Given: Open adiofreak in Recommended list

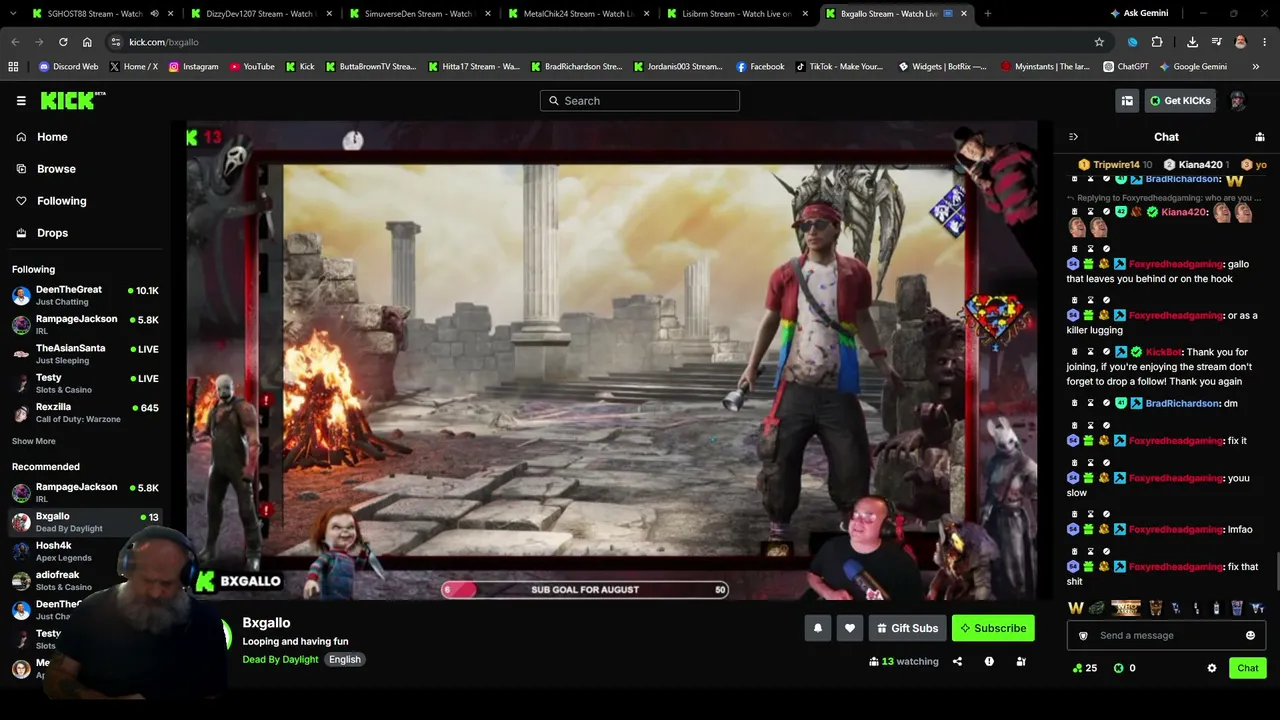Looking at the screenshot, I should point(85,581).
